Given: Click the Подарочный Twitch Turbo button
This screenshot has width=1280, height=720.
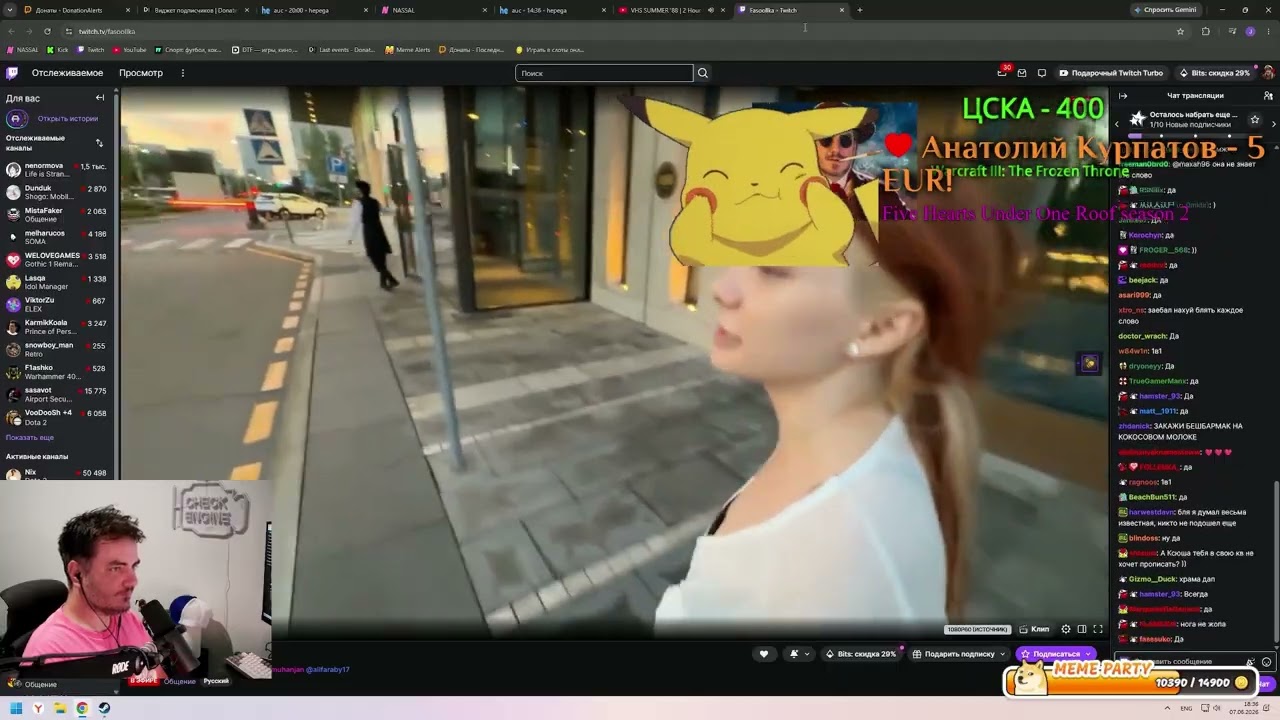Looking at the screenshot, I should click(x=1111, y=73).
